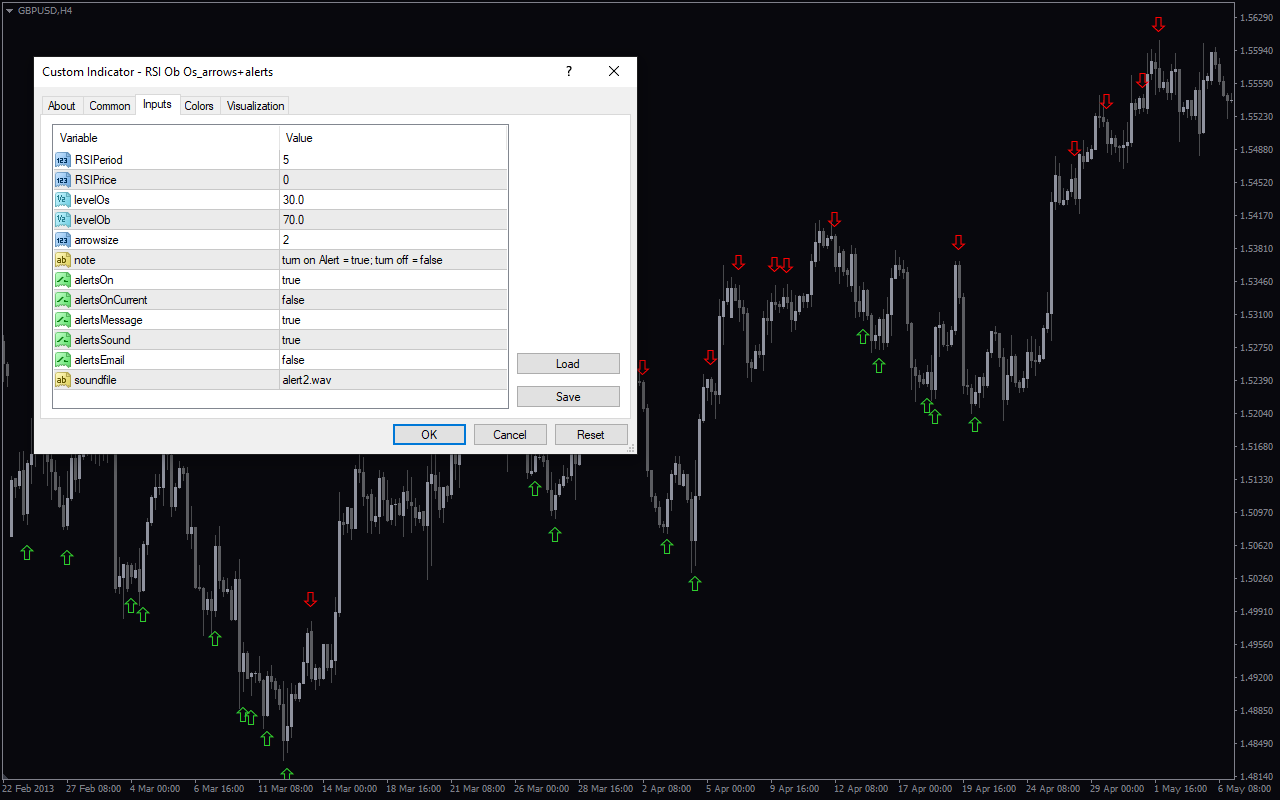Select the soundfile value alert2.wav
The image size is (1280, 800).
(393, 380)
